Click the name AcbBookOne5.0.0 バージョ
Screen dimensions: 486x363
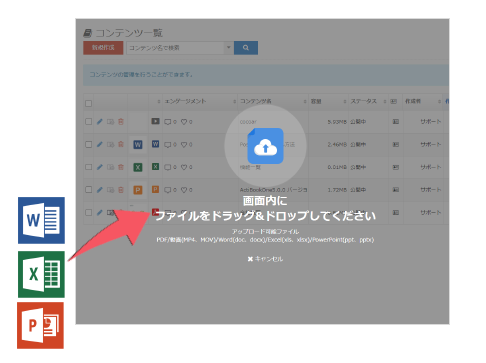[x=273, y=190]
